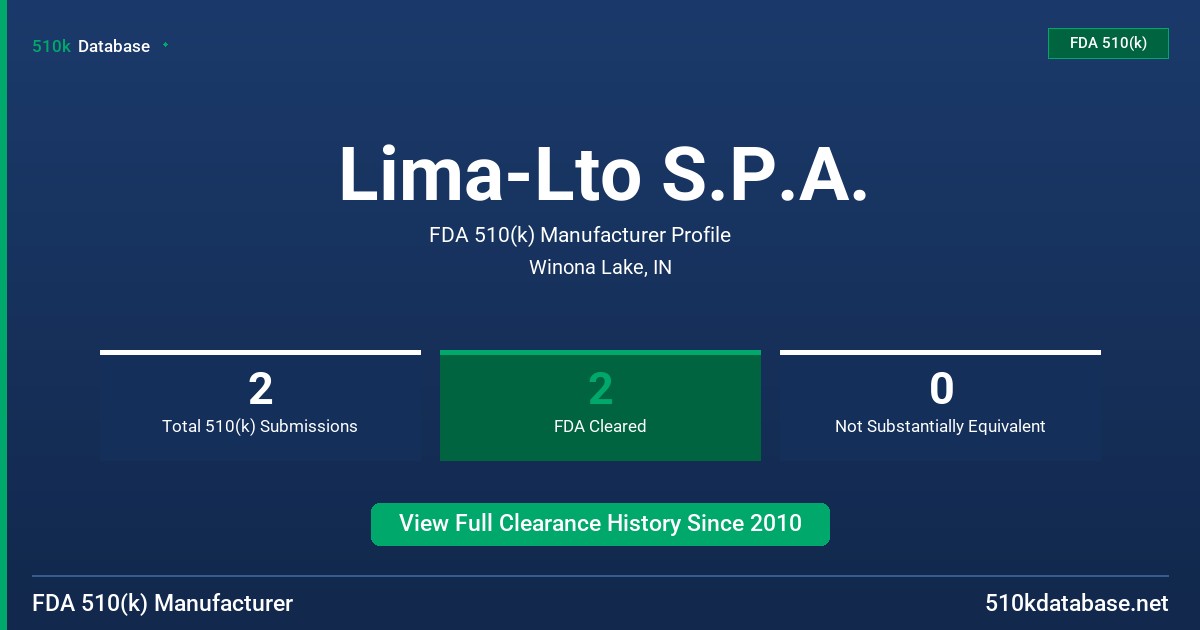Select the FDA Cleared stat card
The image size is (1200, 630).
pos(600,405)
